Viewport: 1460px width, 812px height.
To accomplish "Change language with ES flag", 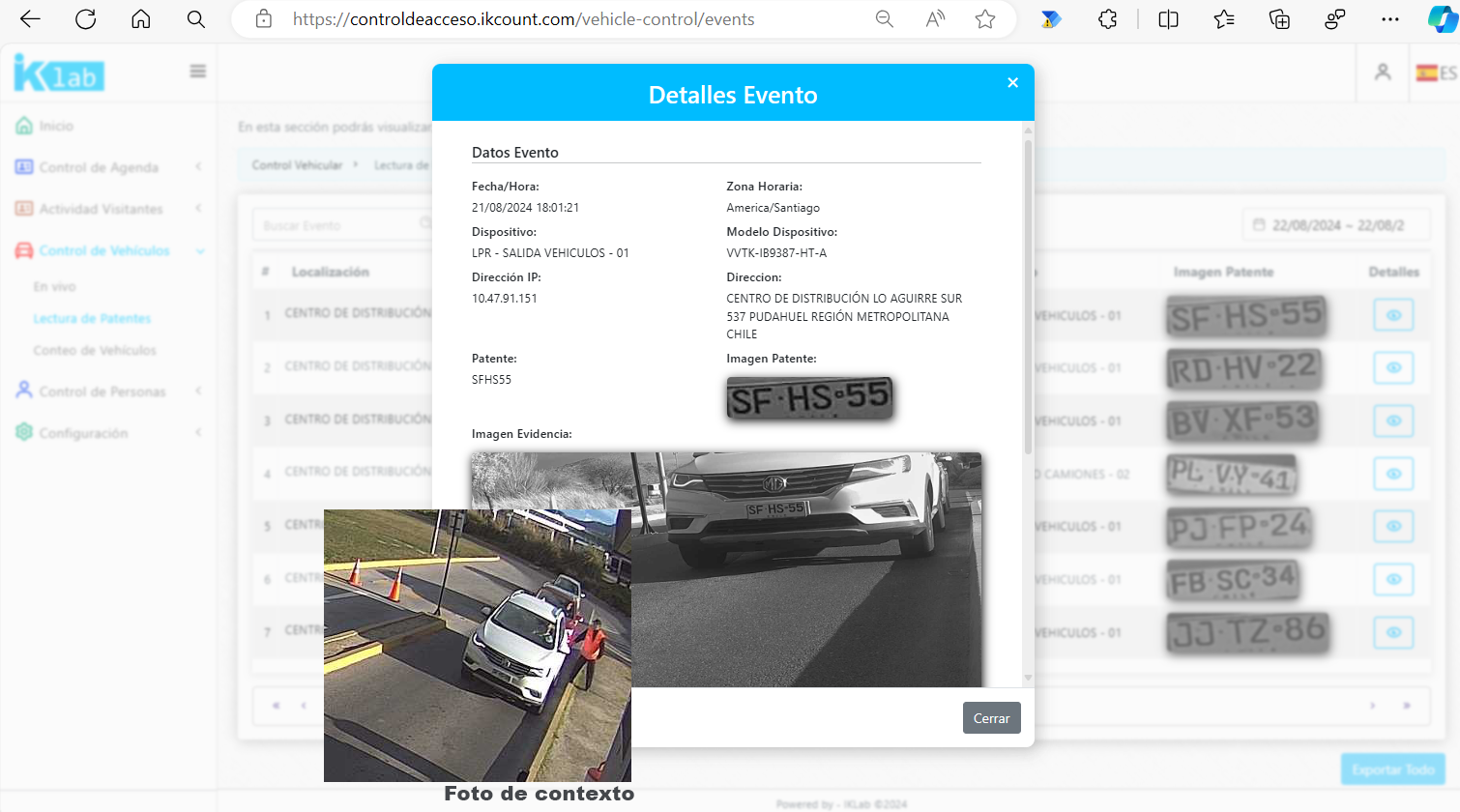I will [x=1436, y=72].
